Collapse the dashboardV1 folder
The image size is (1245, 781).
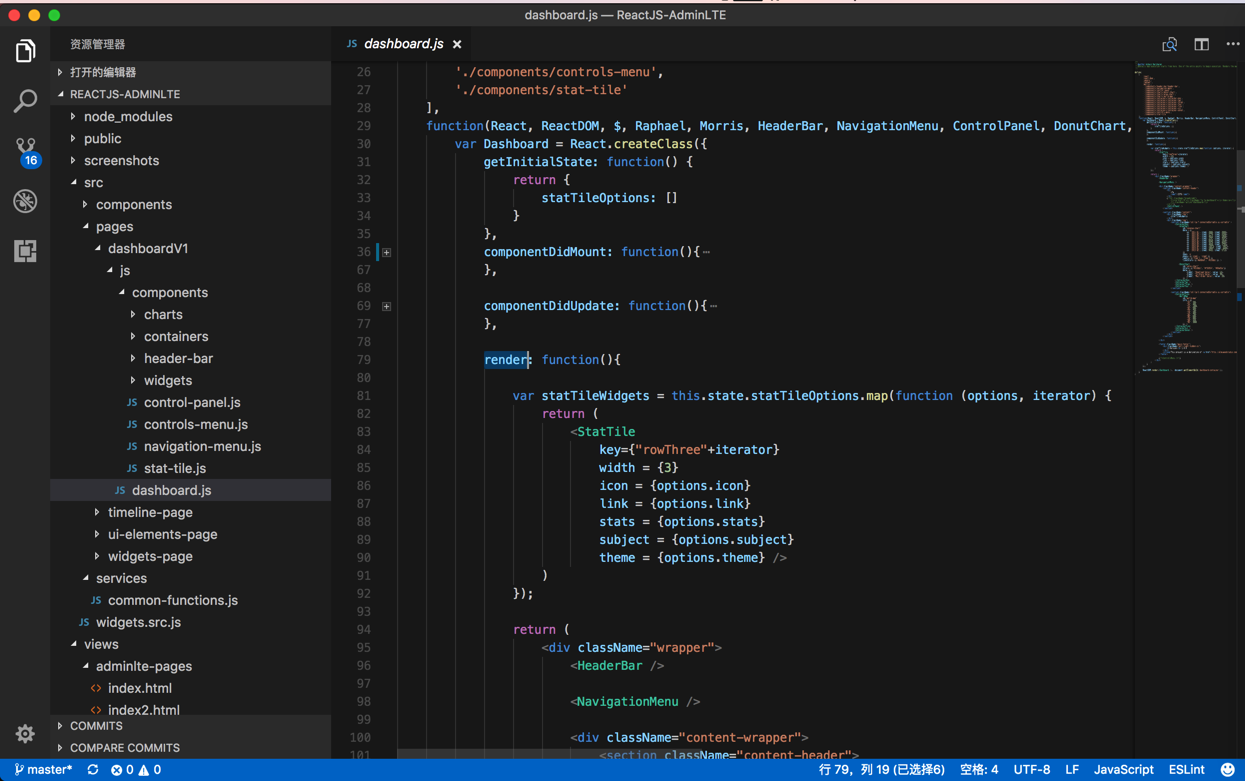click(x=147, y=249)
